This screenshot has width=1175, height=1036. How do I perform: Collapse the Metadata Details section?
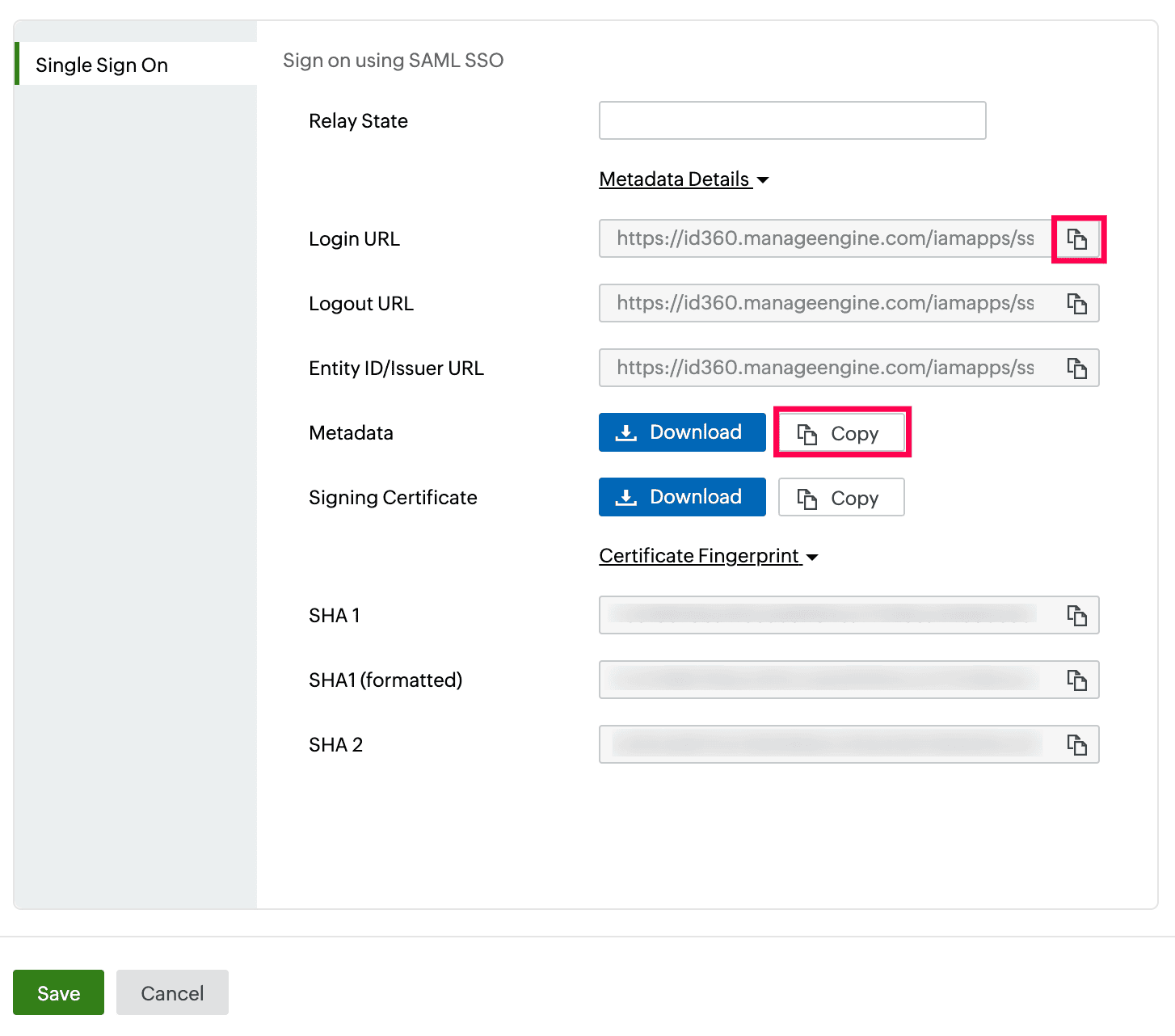(675, 179)
